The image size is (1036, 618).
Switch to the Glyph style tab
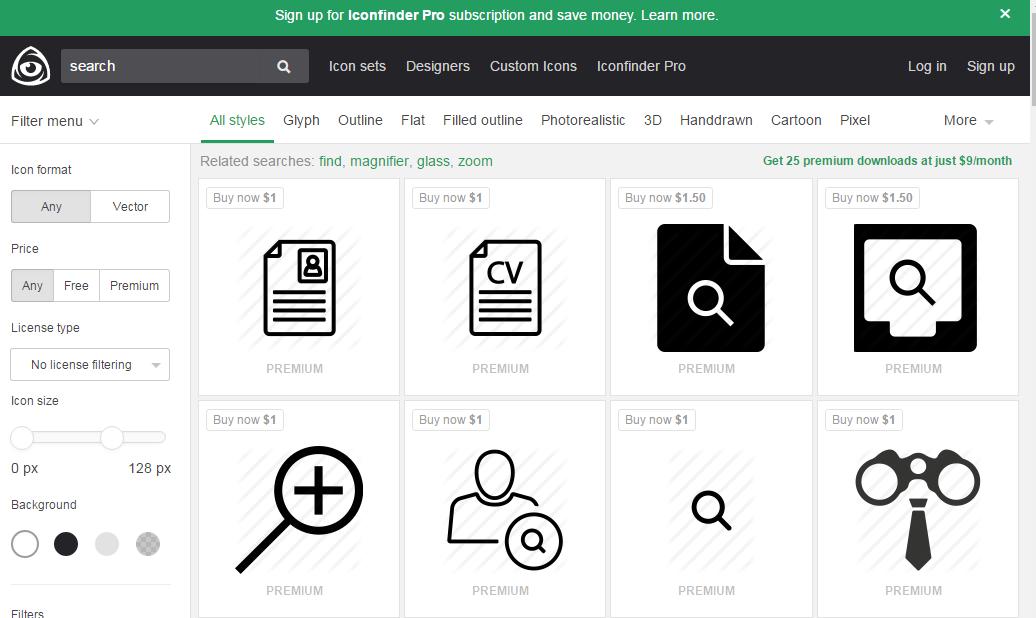tap(301, 120)
